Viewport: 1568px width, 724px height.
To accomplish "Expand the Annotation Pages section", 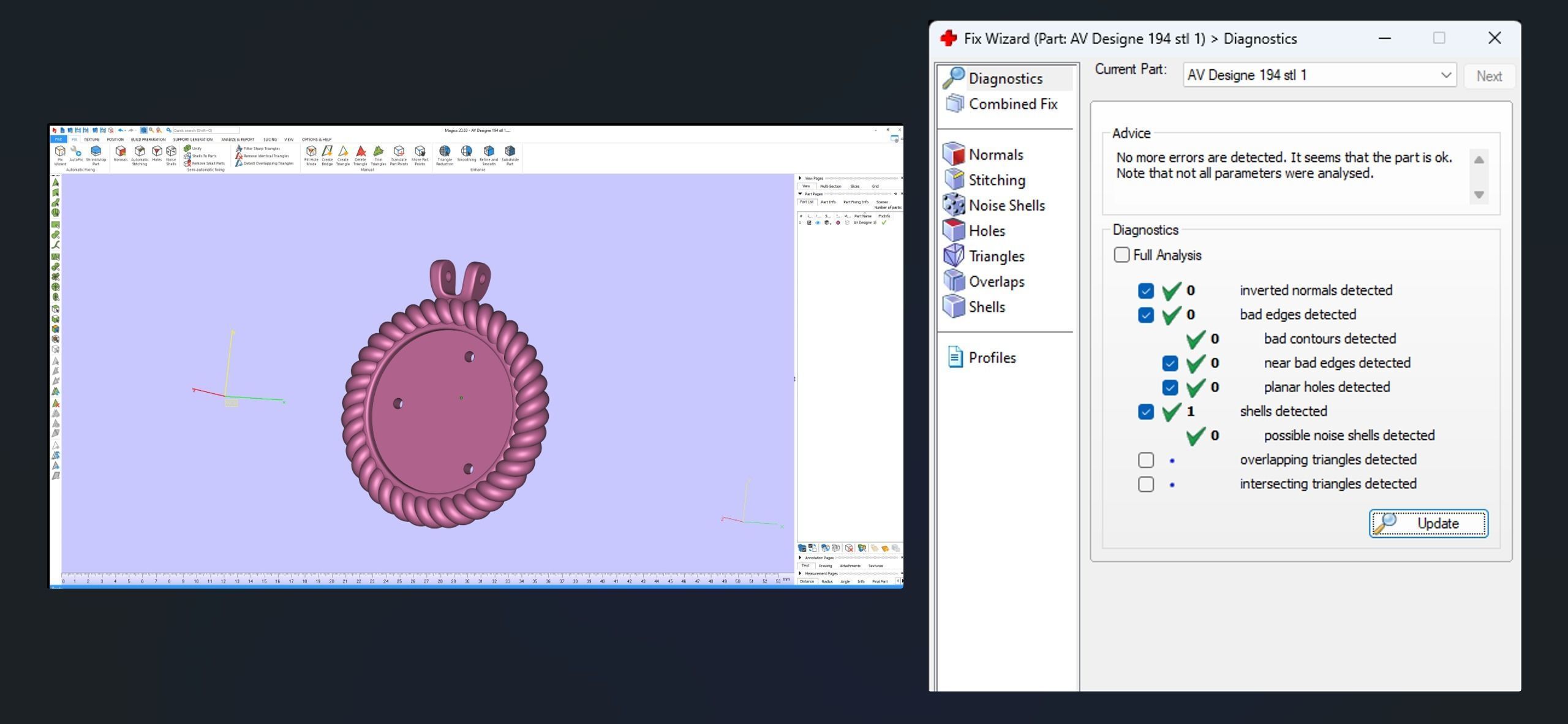I will (800, 558).
